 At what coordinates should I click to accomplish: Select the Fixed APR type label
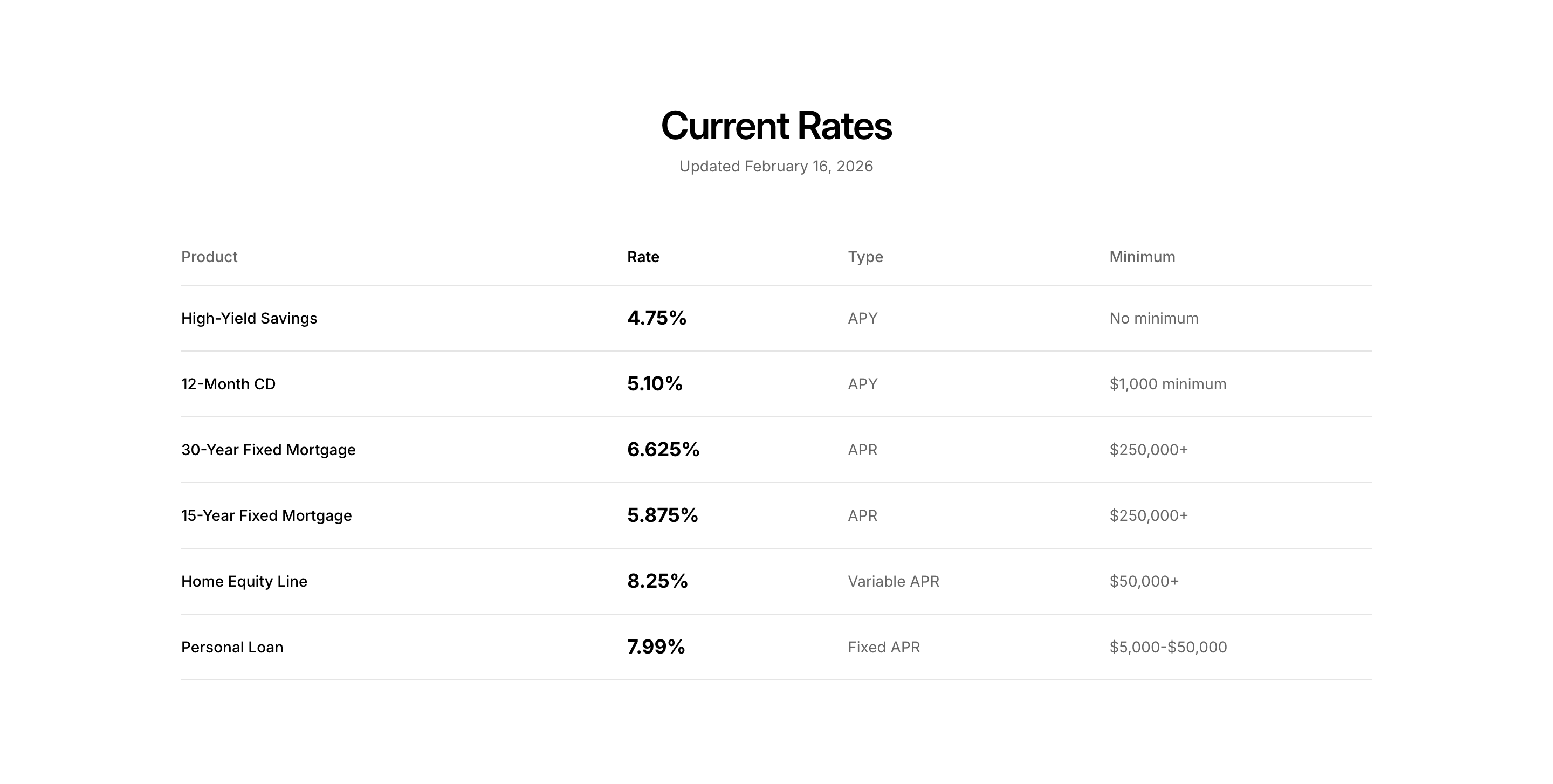[x=884, y=647]
